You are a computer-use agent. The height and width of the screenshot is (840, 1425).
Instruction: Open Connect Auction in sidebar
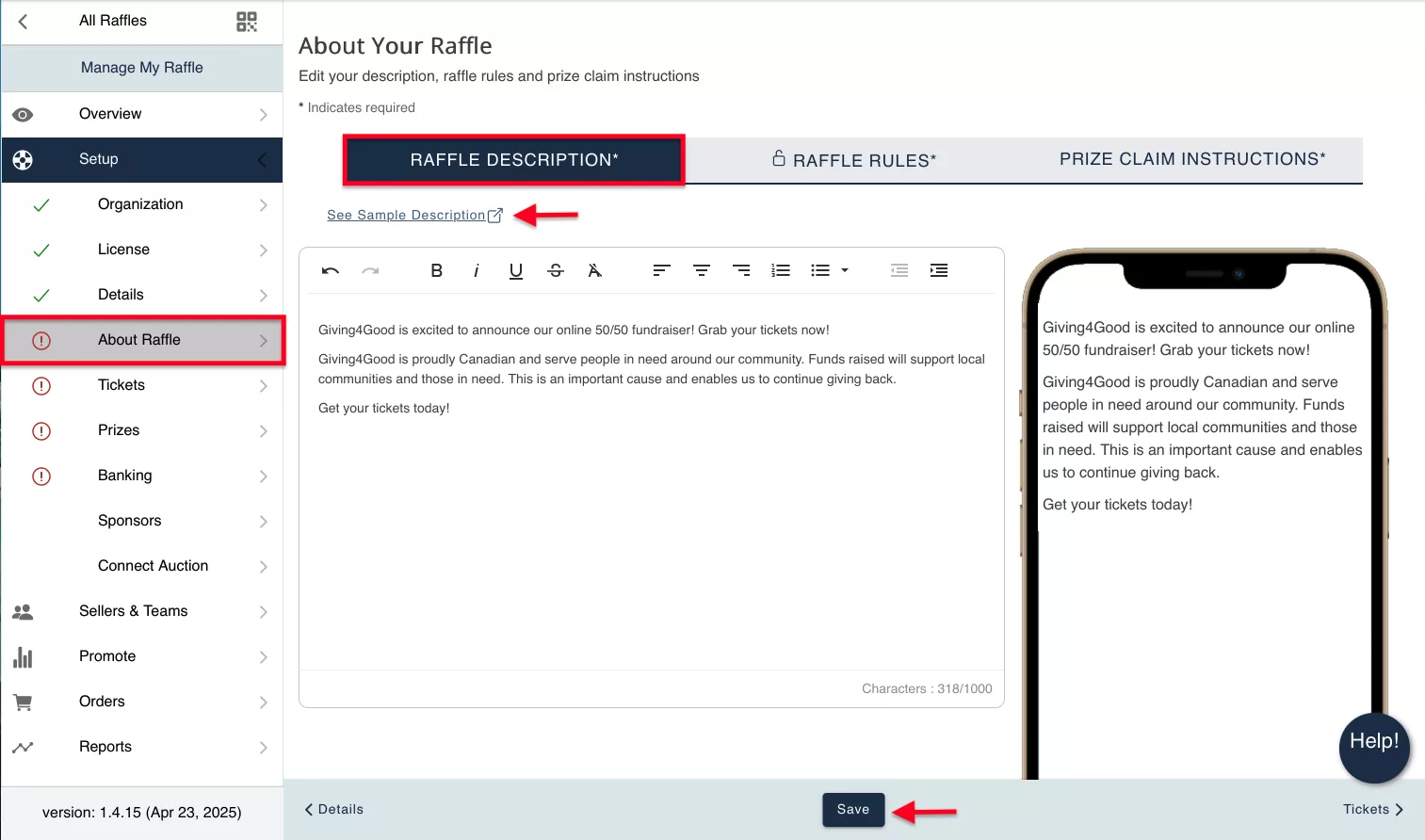click(141, 566)
